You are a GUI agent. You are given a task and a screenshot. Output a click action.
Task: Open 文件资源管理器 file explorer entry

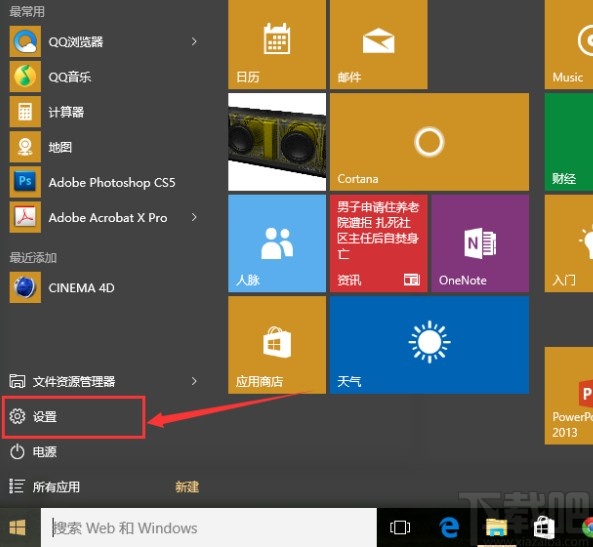coord(62,381)
